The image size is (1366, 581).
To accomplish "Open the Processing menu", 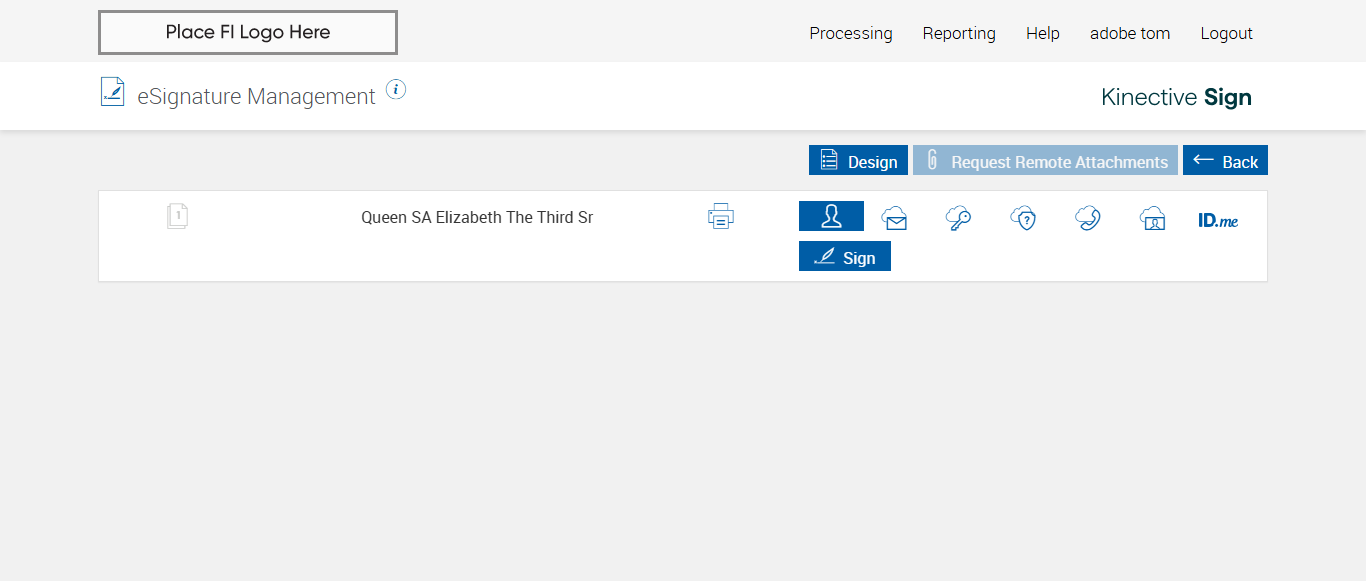I will 851,33.
